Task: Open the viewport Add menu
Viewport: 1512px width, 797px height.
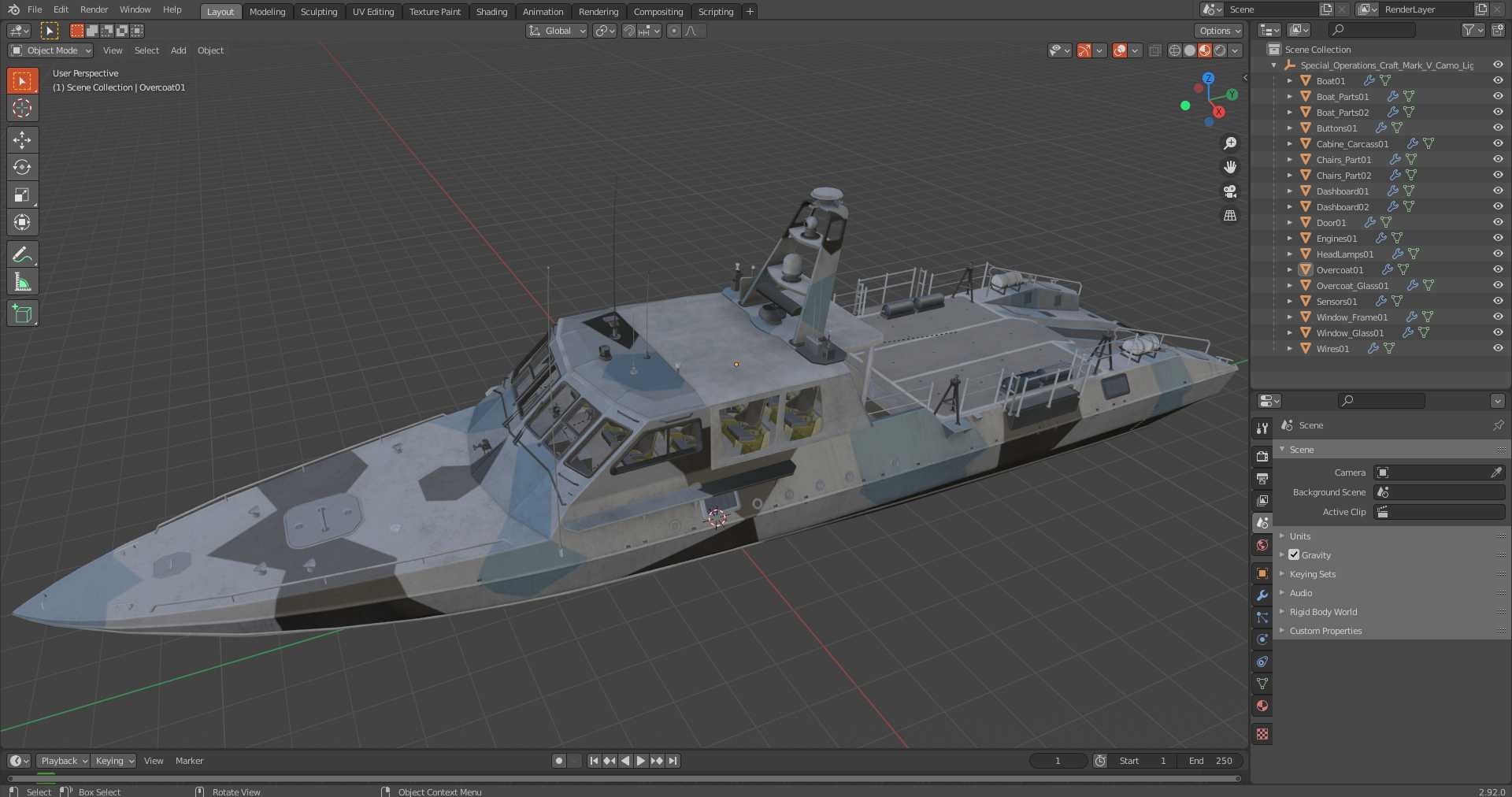Action: coord(179,50)
